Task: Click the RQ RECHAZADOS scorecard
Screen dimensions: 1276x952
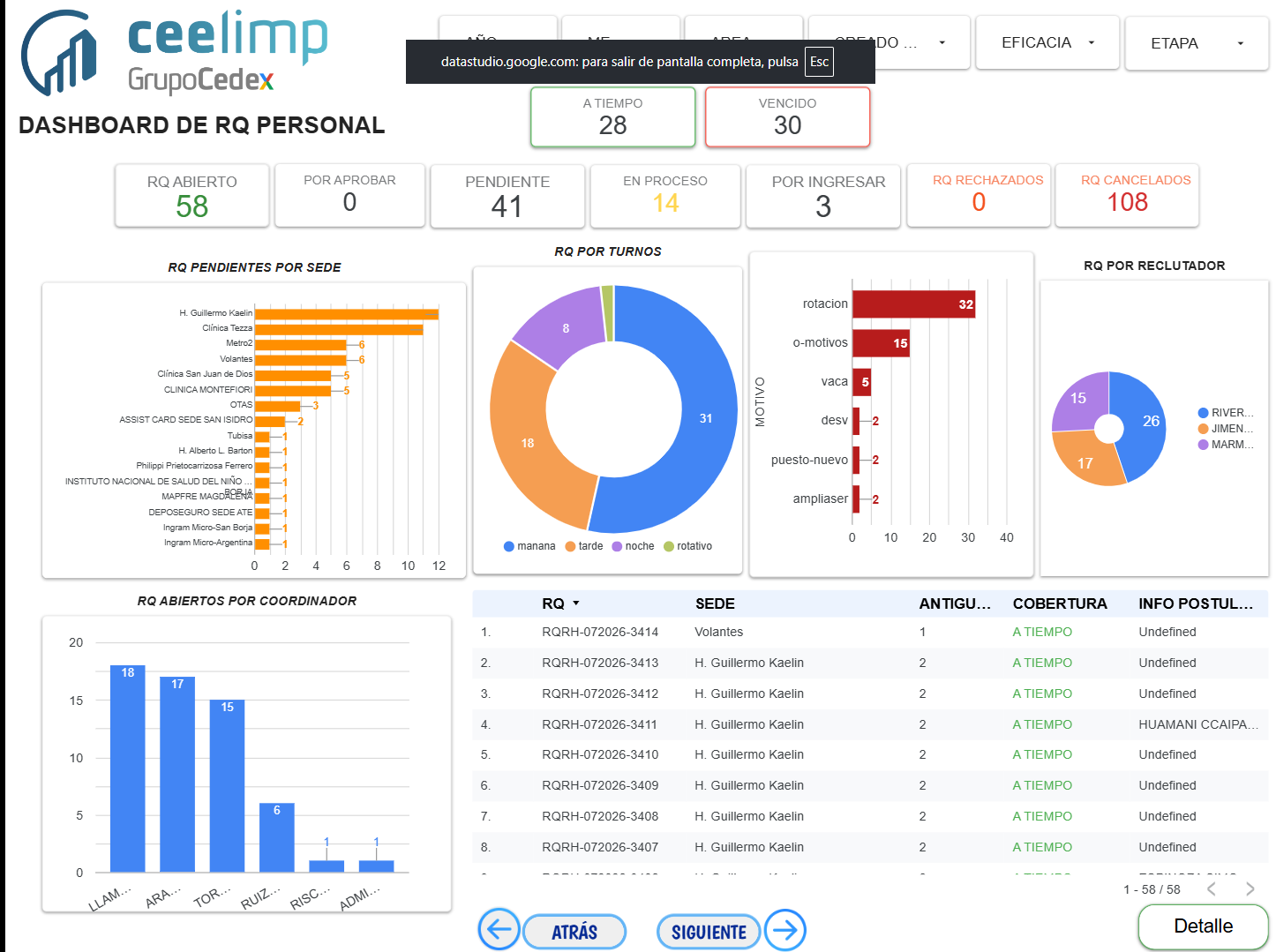Action: (x=979, y=194)
